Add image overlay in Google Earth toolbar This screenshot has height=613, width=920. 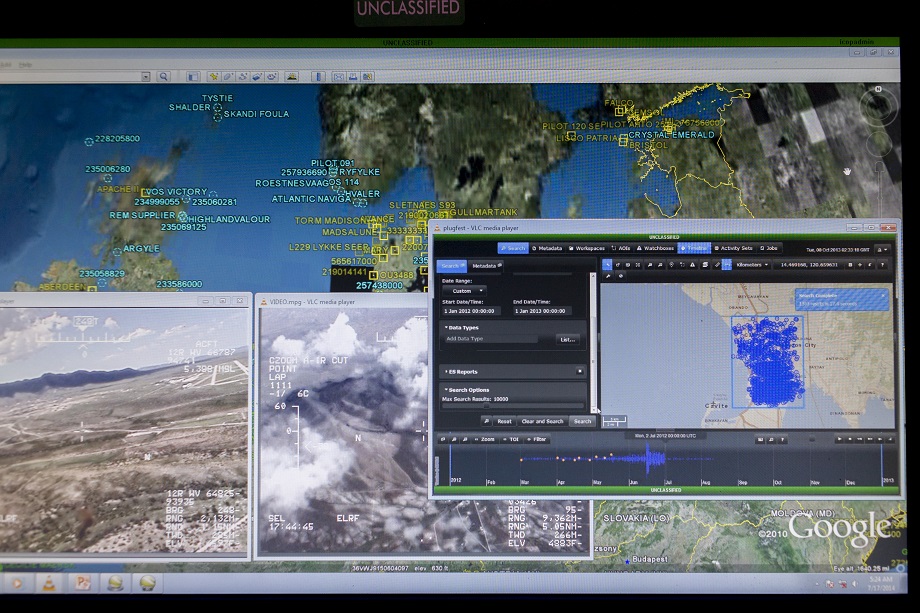tap(258, 76)
